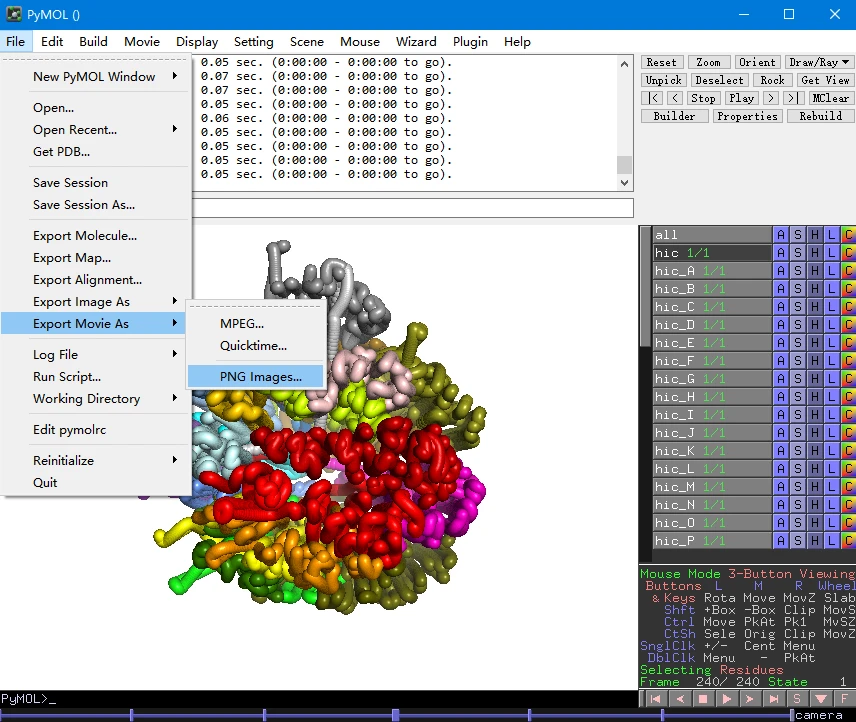
Task: Click the rewind-to-first-frame icon in the bottom playback bar
Action: point(654,698)
